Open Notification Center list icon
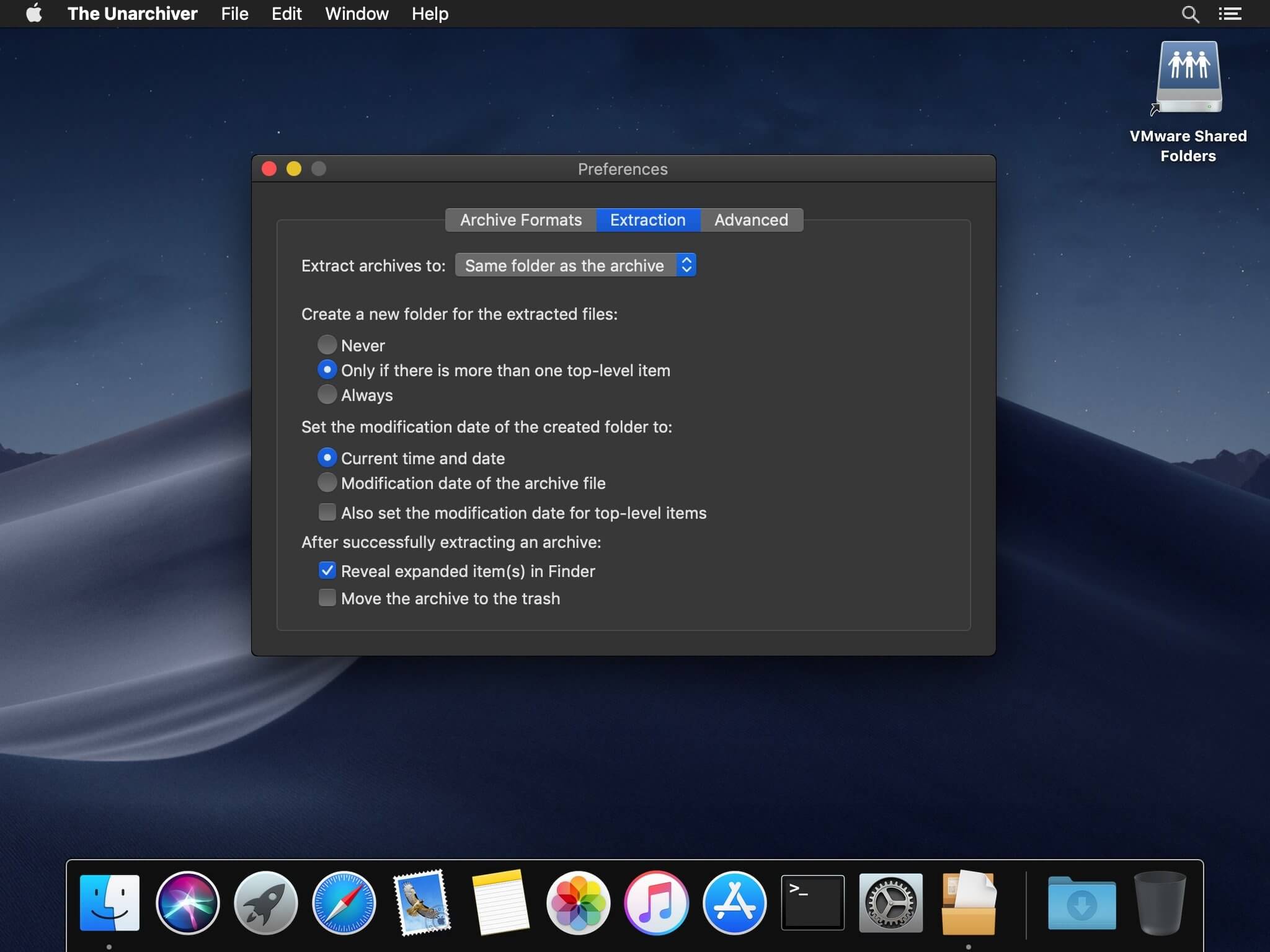This screenshot has width=1270, height=952. point(1230,14)
